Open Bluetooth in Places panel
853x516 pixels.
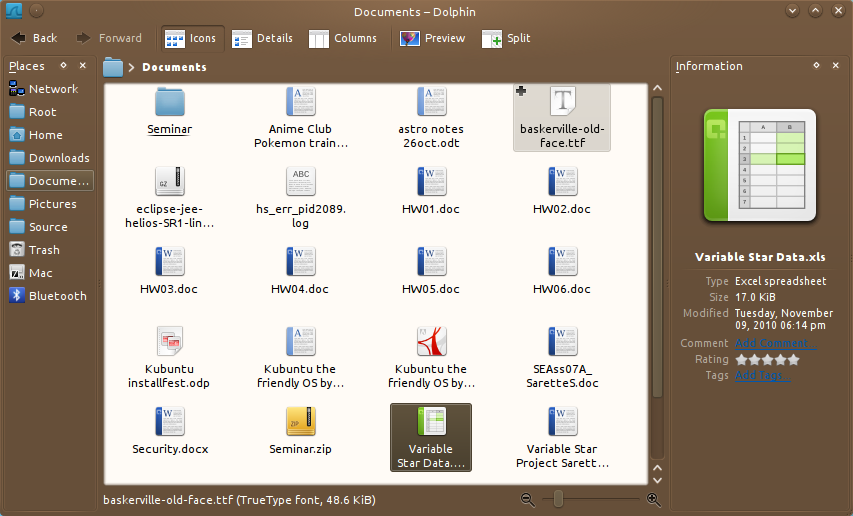[x=50, y=296]
